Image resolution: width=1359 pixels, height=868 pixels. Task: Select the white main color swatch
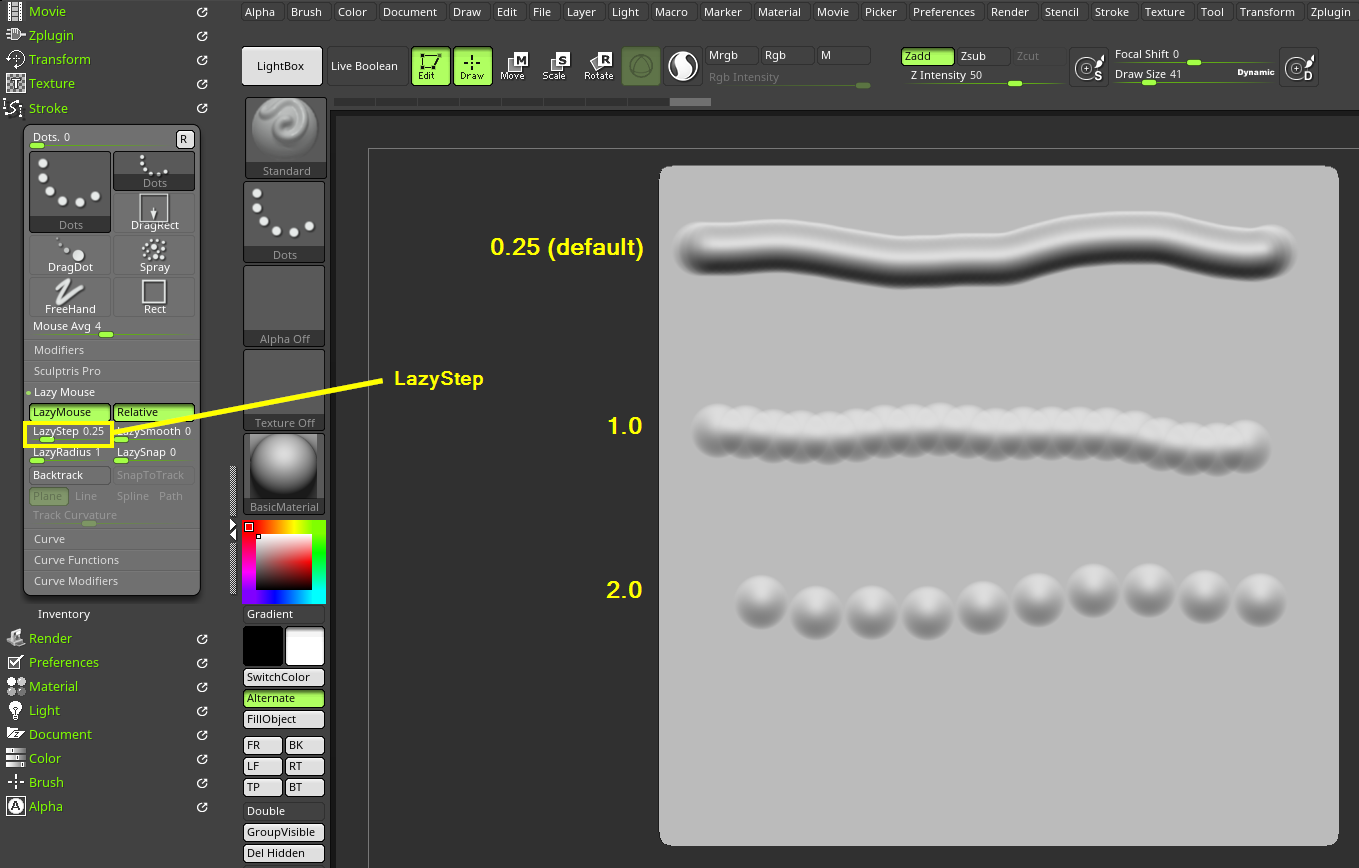pos(305,647)
